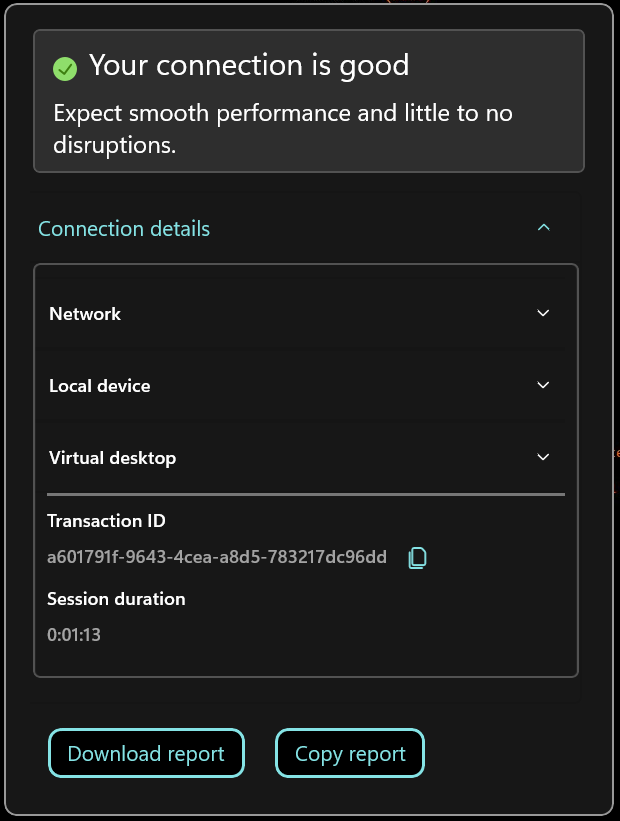Expand the Network section chevron
This screenshot has height=821, width=620.
[x=544, y=313]
